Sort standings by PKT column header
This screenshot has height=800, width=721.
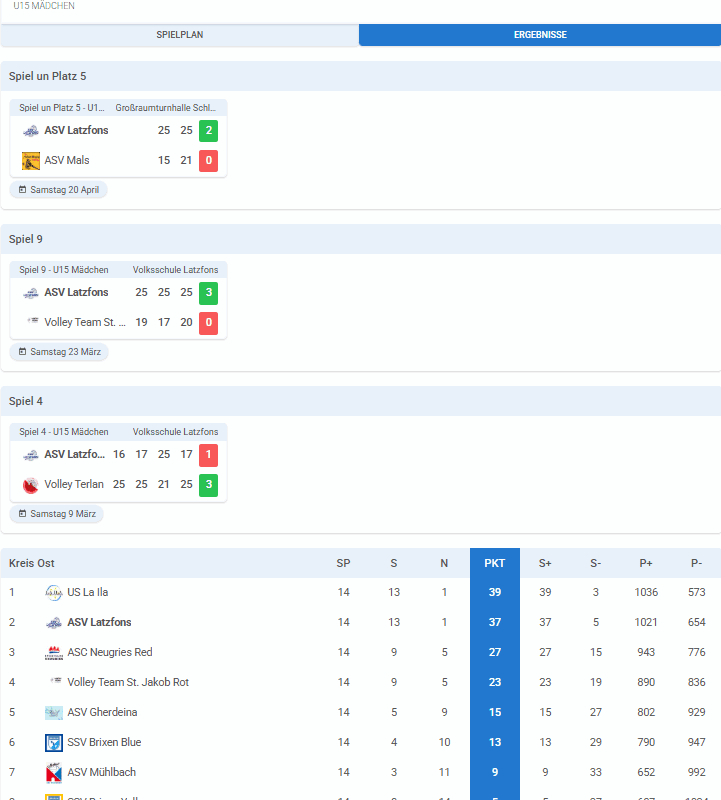494,563
